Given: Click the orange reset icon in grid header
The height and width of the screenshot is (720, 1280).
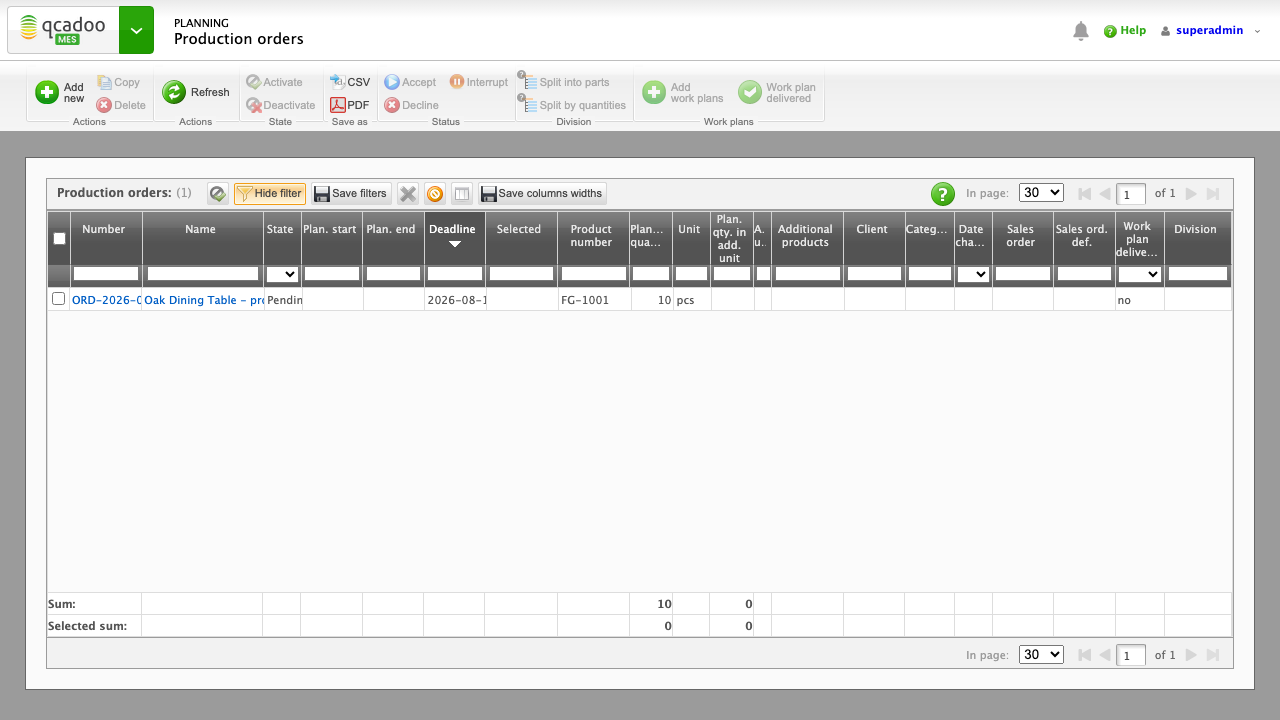Looking at the screenshot, I should (435, 194).
